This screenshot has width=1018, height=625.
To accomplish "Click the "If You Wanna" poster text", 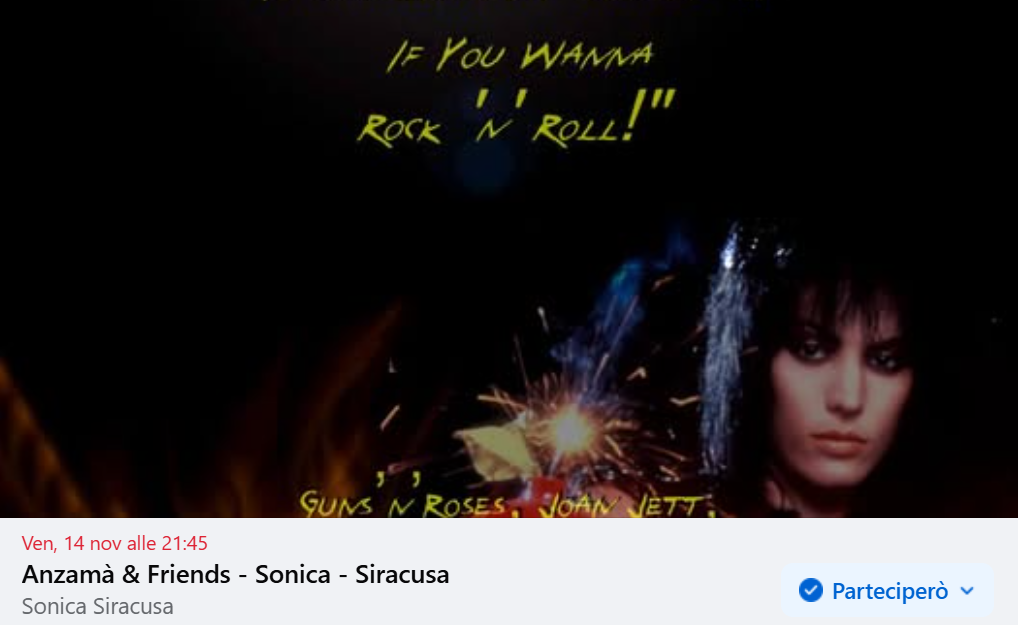I will [519, 55].
